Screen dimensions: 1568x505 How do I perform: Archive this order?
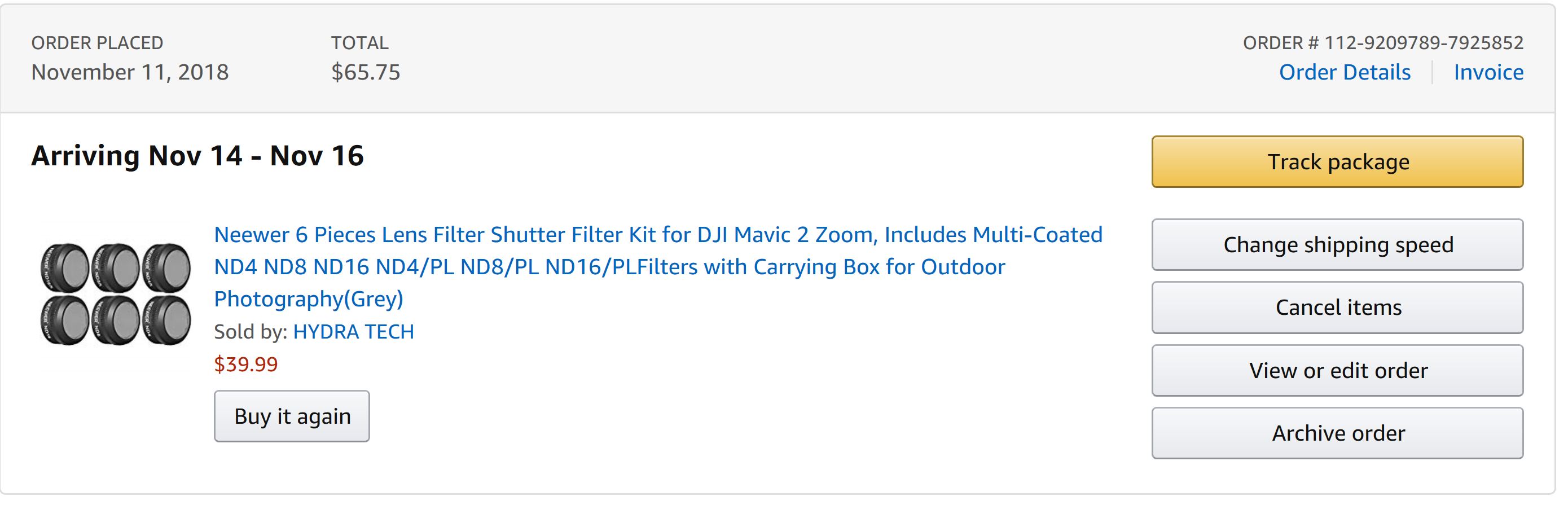1337,433
